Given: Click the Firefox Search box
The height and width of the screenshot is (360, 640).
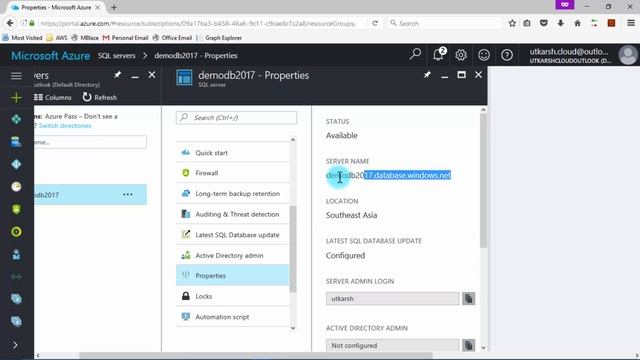Looking at the screenshot, I should pos(444,23).
